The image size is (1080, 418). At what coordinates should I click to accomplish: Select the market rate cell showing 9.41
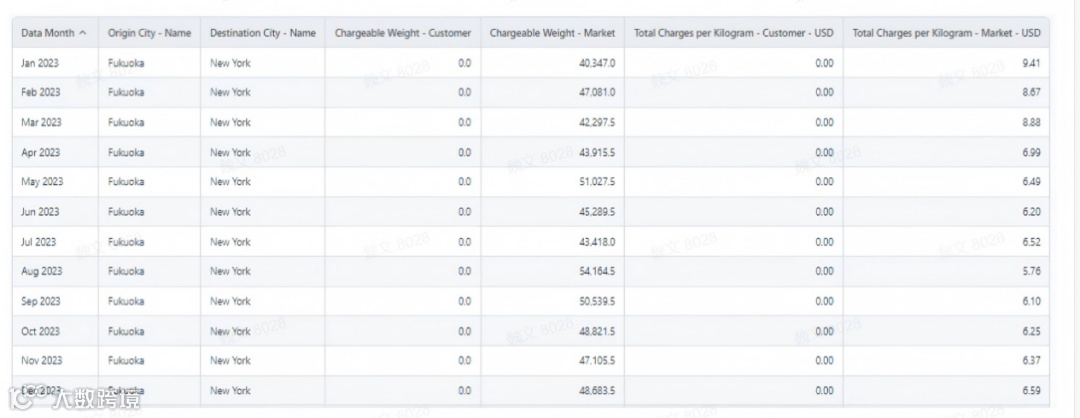click(1031, 63)
